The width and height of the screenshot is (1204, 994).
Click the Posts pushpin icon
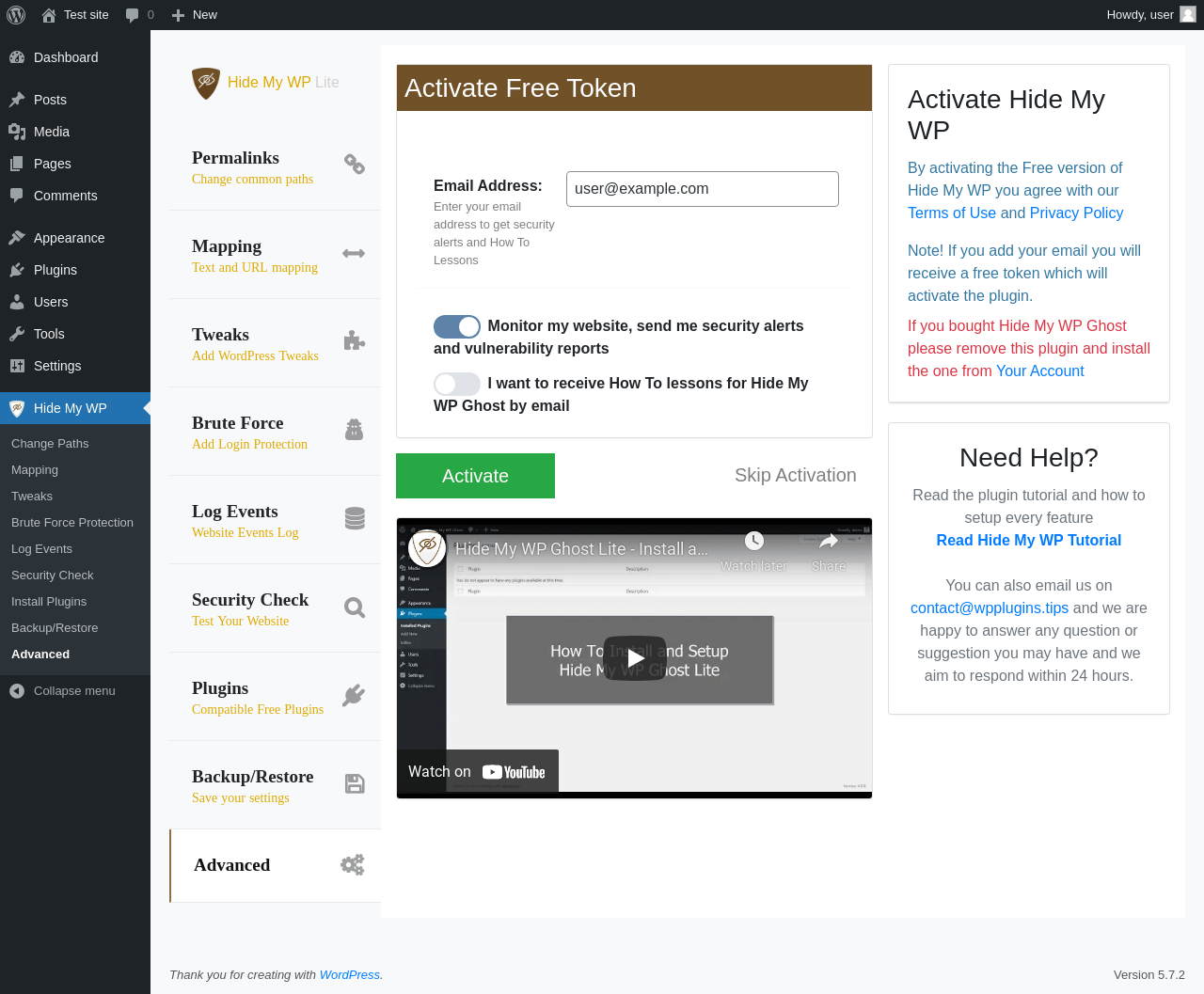coord(17,100)
